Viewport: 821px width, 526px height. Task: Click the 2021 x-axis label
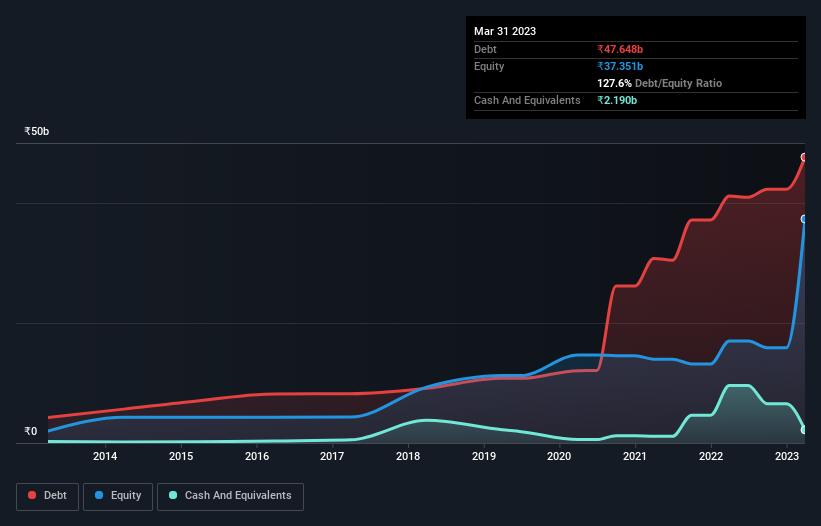tap(635, 456)
